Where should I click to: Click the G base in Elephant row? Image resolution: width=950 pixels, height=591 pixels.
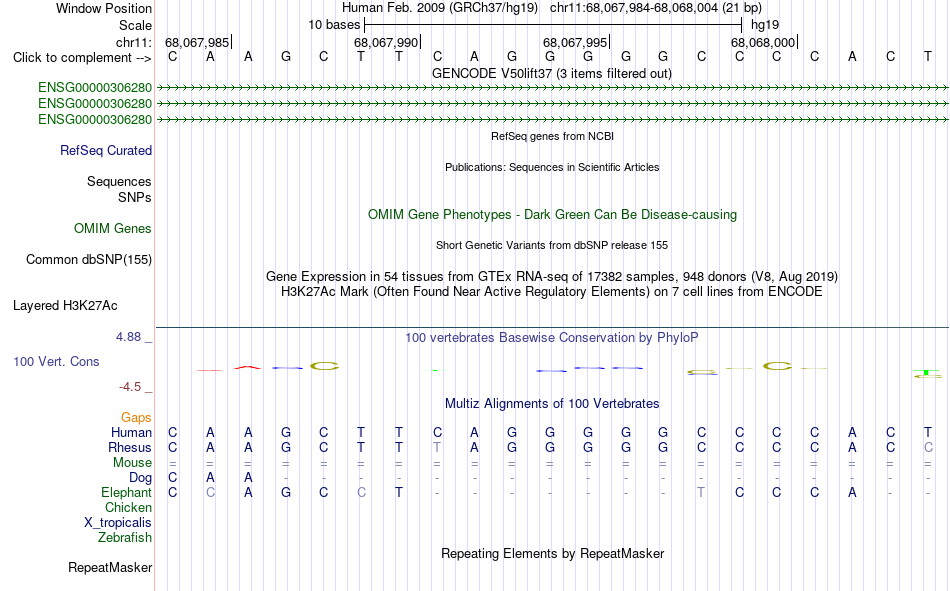286,492
